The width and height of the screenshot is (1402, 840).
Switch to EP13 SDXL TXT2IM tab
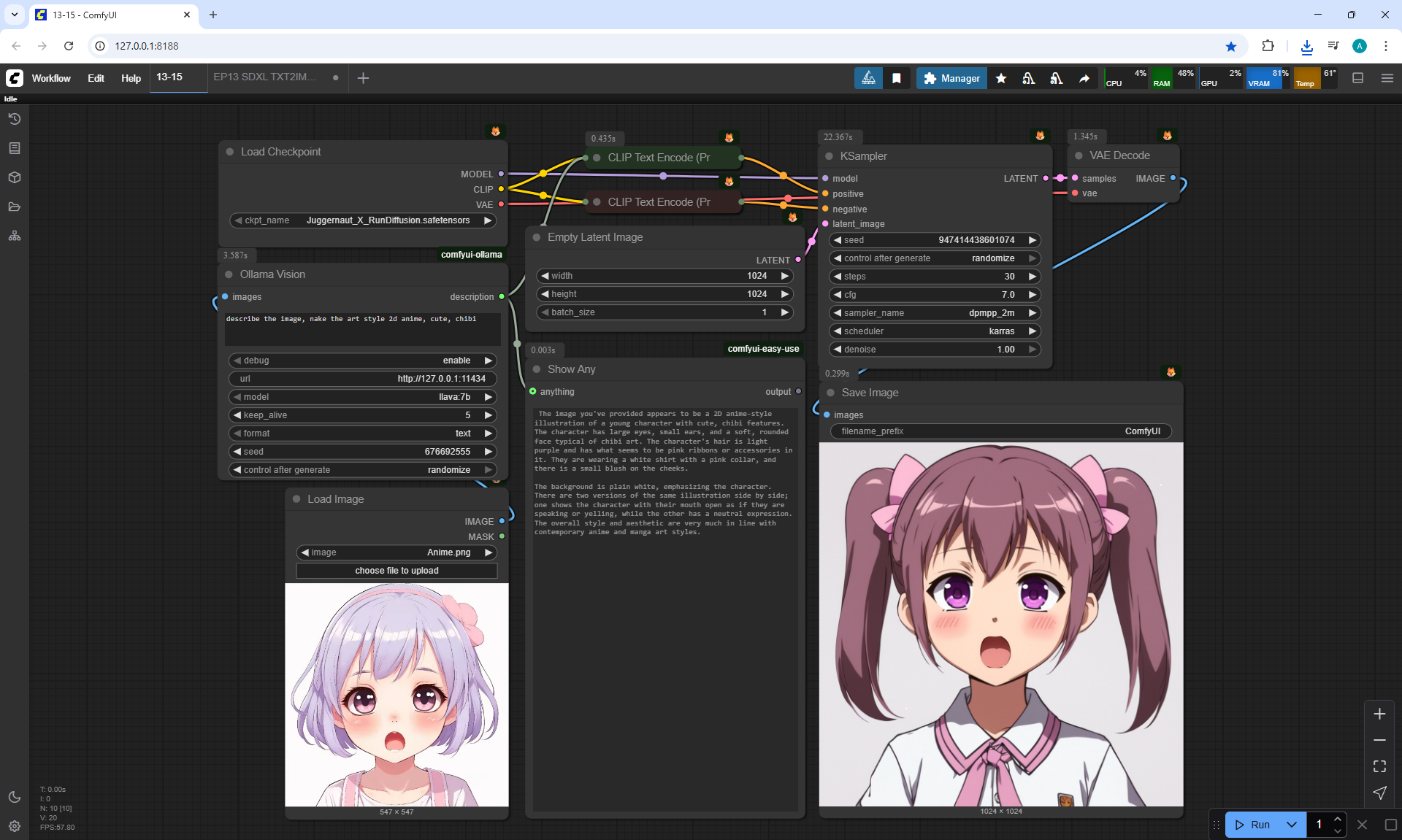coord(265,77)
